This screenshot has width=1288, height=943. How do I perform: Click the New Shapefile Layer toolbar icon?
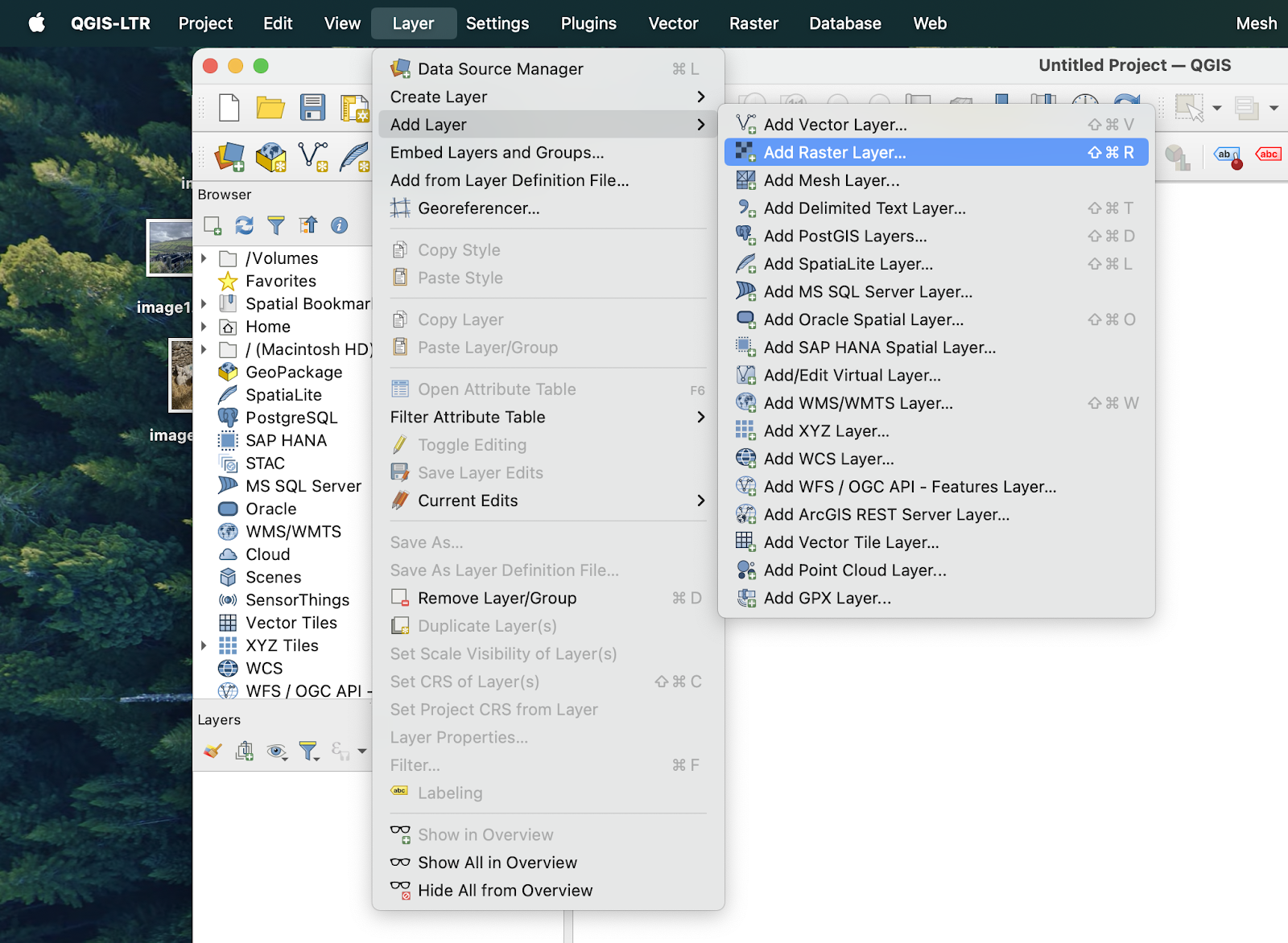coord(312,156)
